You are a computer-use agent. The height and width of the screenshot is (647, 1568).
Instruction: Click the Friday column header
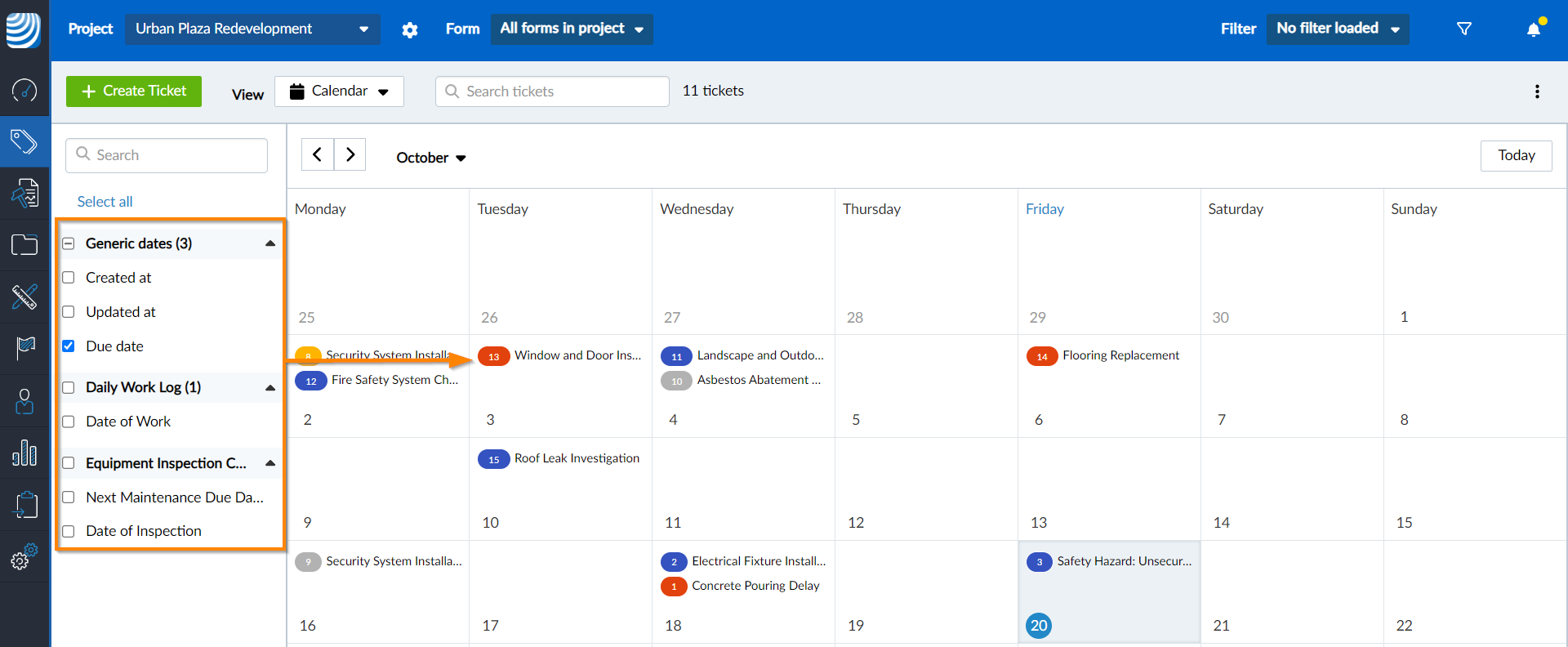pyautogui.click(x=1045, y=209)
